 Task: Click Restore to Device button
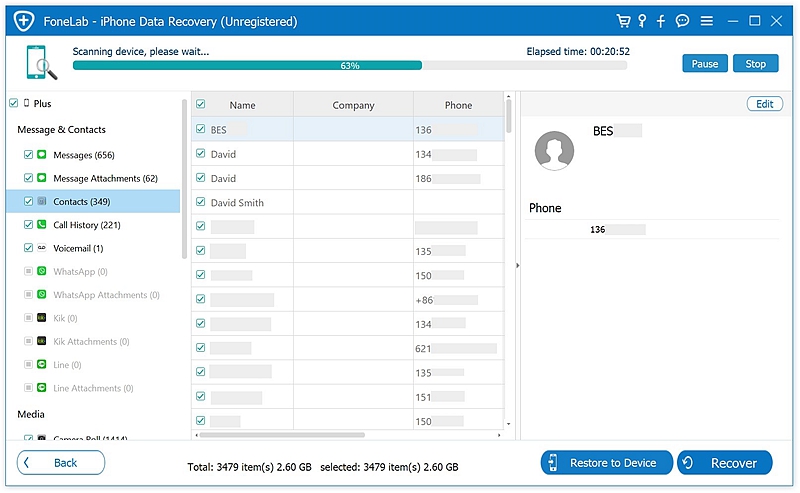coord(607,462)
